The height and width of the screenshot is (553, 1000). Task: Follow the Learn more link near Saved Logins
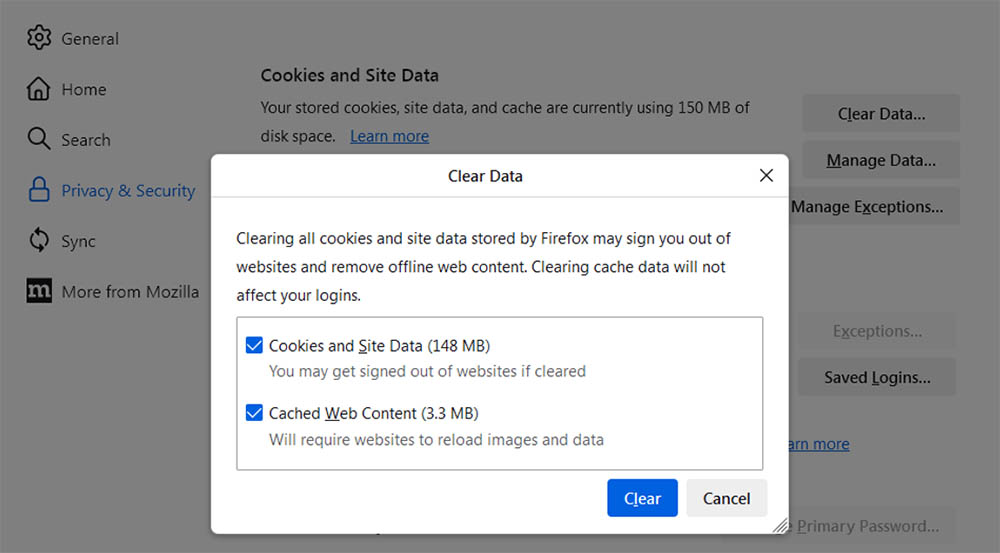(x=819, y=444)
